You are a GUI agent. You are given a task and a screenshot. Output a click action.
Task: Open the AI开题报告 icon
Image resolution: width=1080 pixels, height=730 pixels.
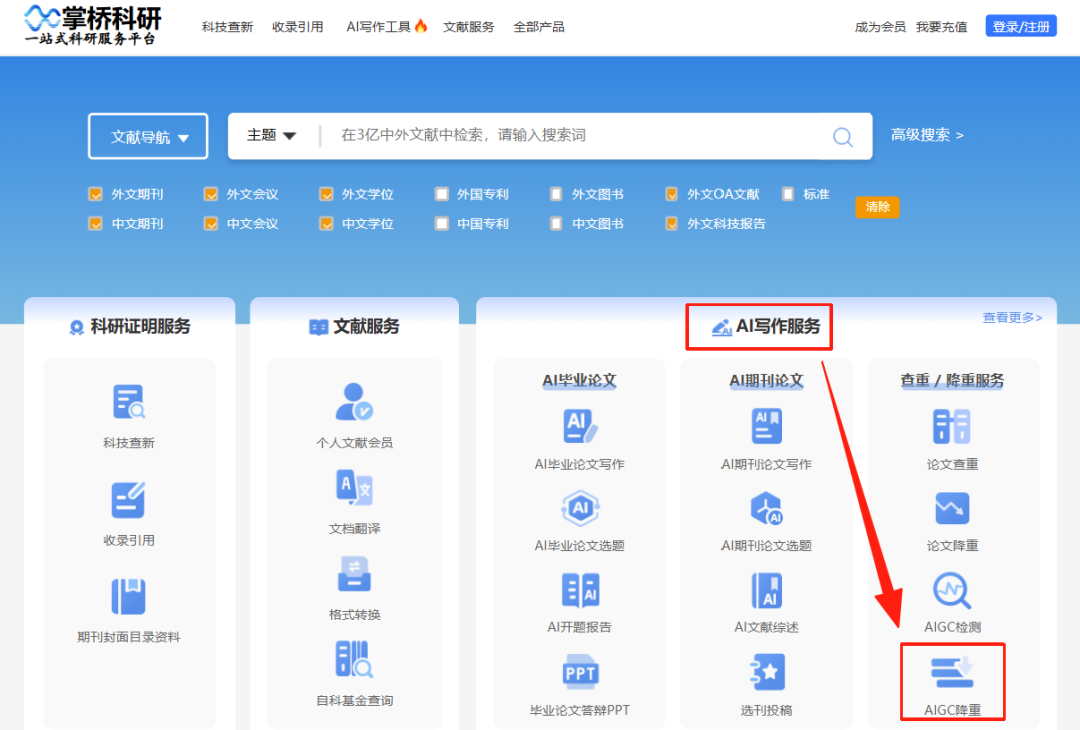click(580, 590)
